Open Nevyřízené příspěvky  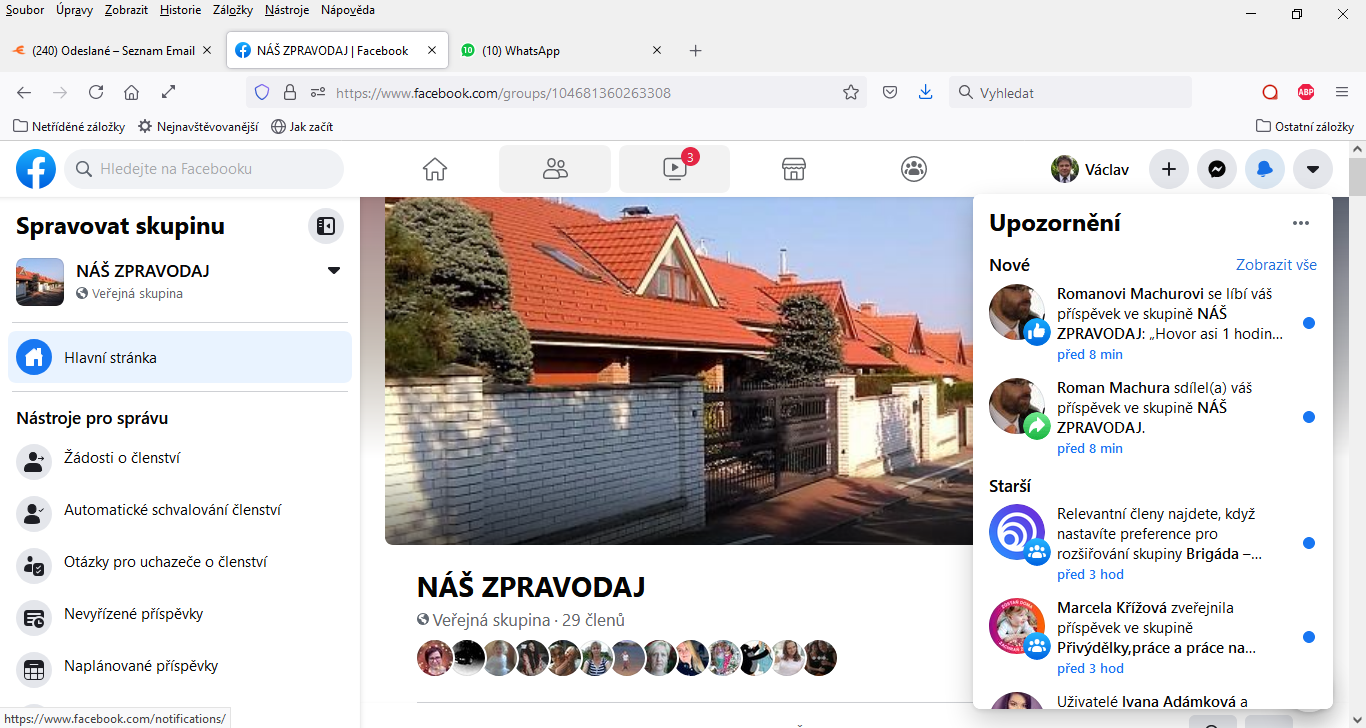tap(180, 615)
